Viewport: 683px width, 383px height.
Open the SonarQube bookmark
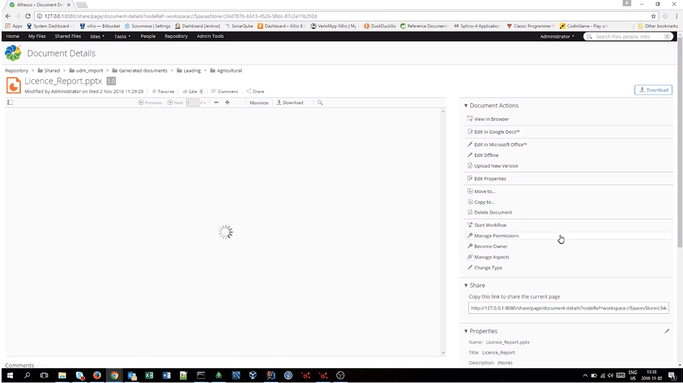pos(239,26)
